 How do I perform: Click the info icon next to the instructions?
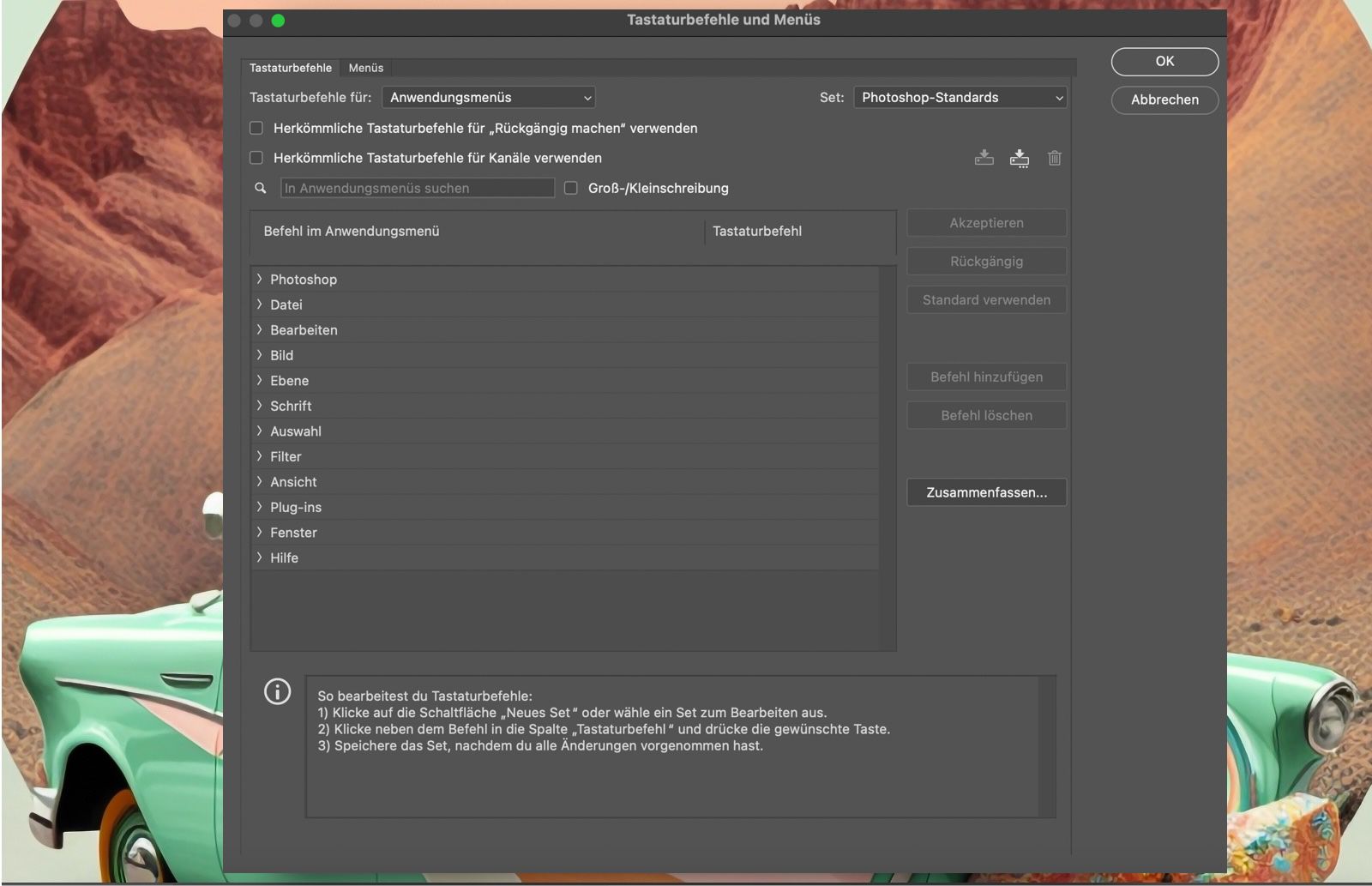click(277, 691)
